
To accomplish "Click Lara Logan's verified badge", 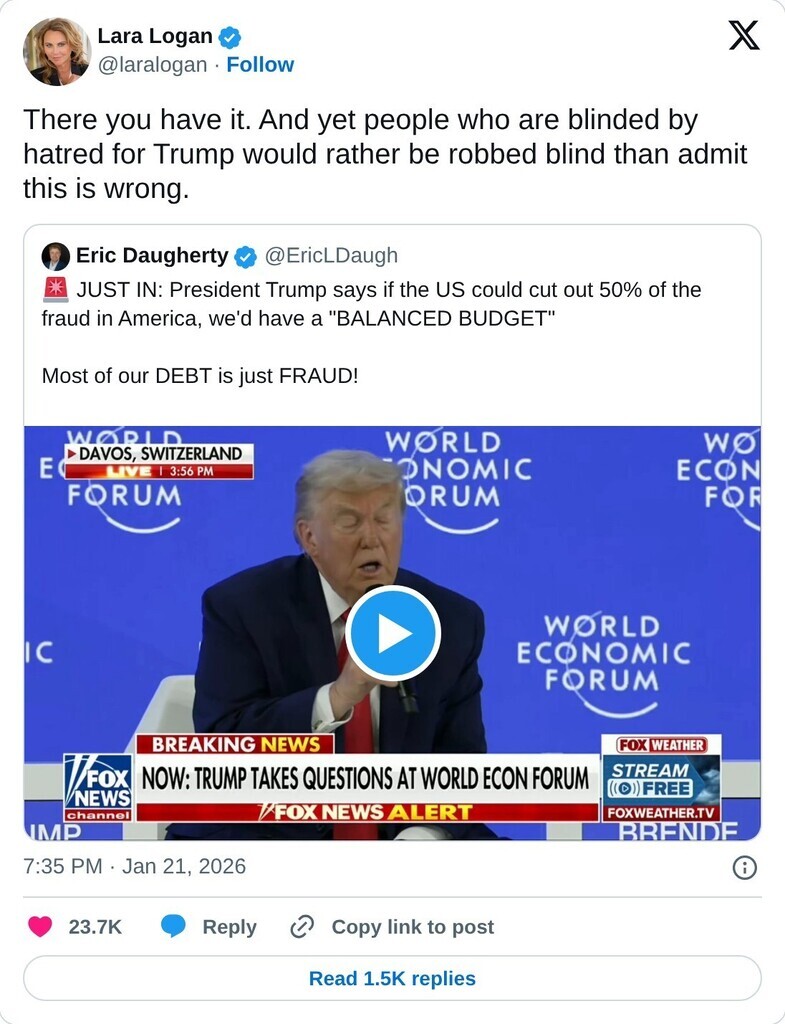I will tap(229, 37).
